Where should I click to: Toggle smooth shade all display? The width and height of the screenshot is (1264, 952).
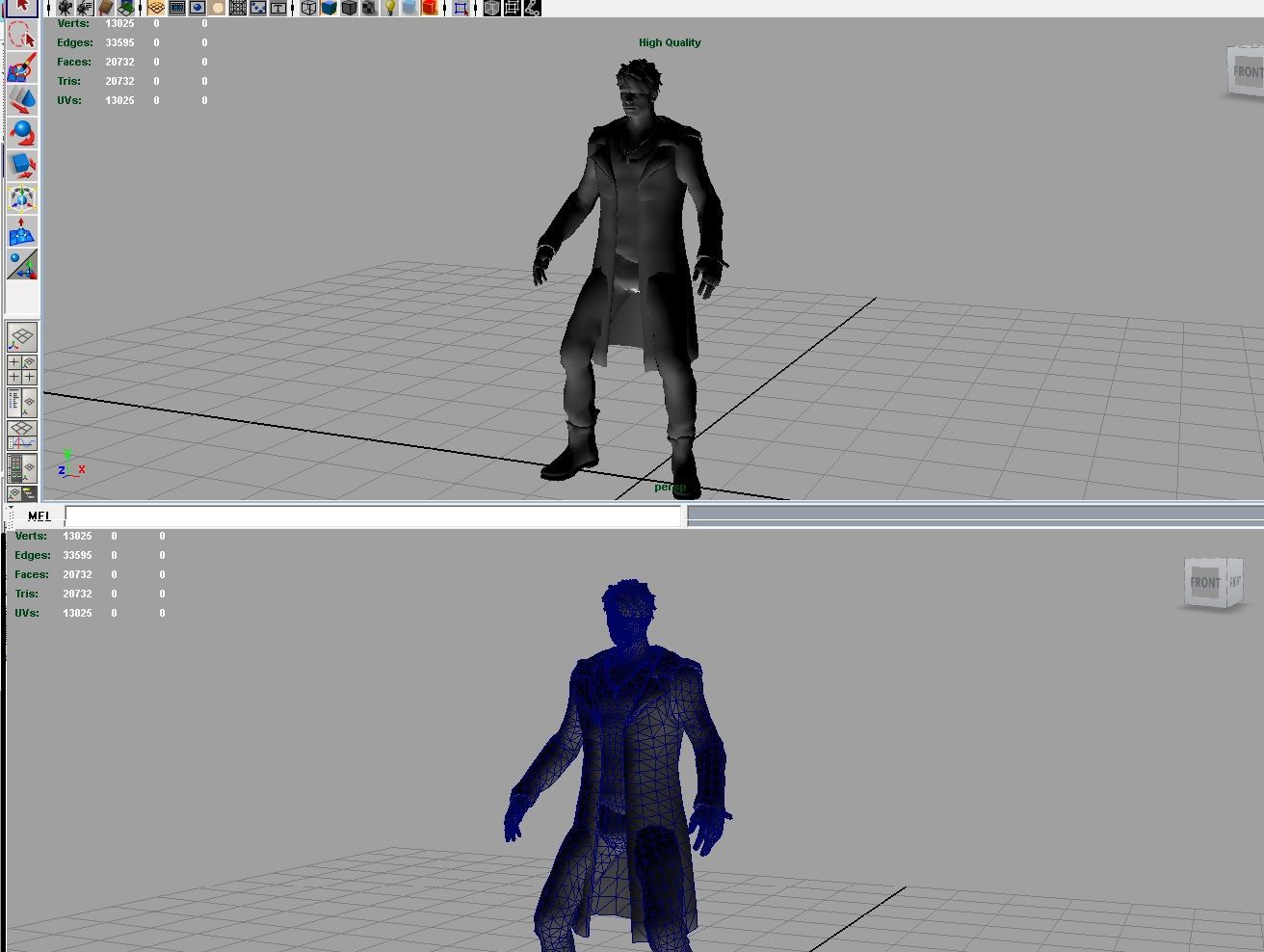[329, 8]
